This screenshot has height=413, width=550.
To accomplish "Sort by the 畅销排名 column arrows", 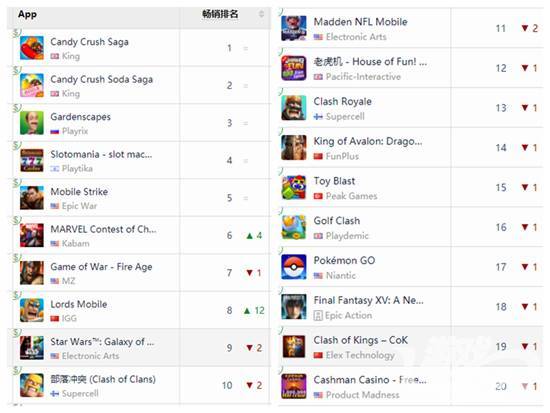I will [261, 14].
